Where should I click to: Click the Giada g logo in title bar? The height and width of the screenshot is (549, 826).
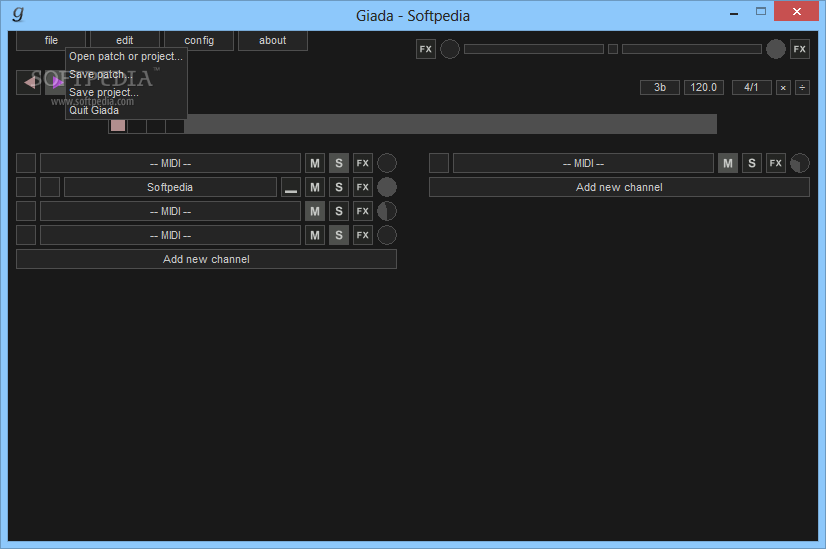pyautogui.click(x=18, y=13)
